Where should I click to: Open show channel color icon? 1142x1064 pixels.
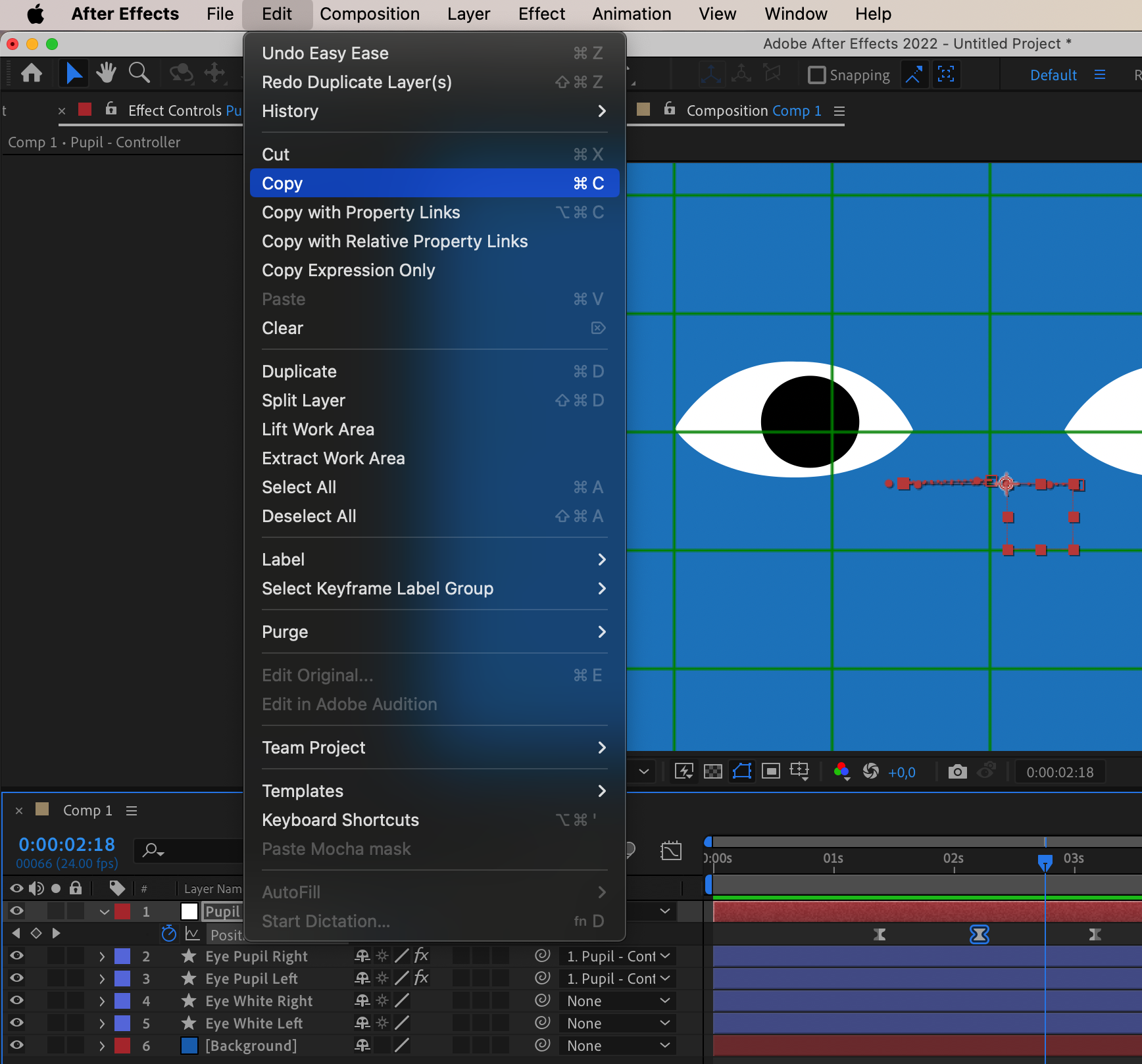[x=842, y=771]
